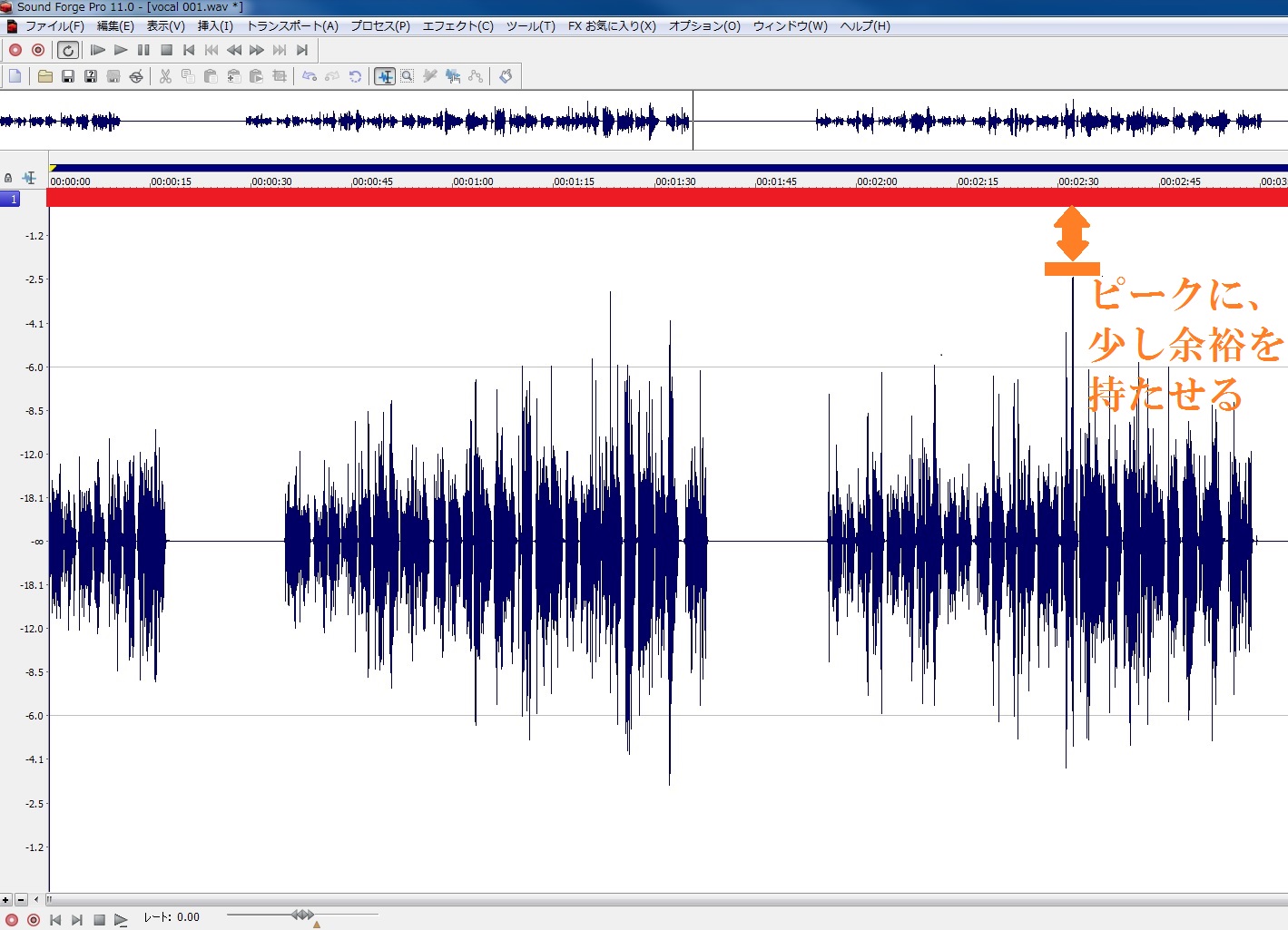Viewport: 1288px width, 930px height.
Task: Click the Redo icon in the toolbar
Action: click(332, 76)
